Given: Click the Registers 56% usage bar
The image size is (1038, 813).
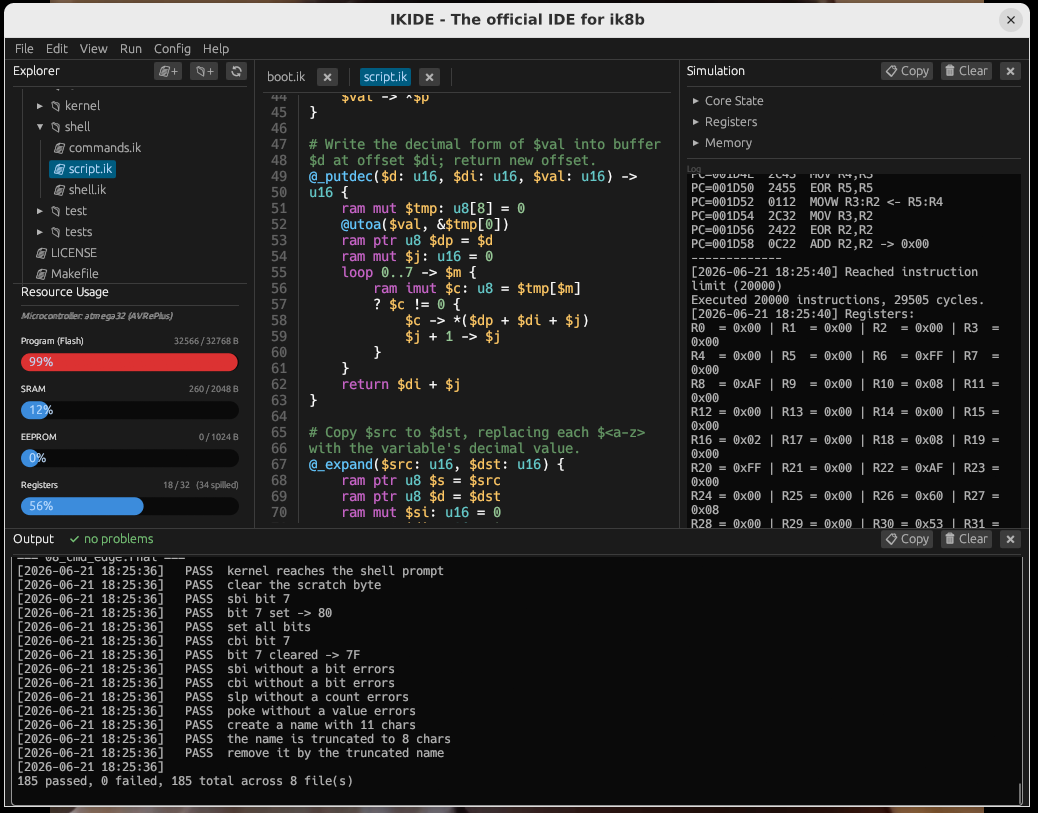Looking at the screenshot, I should click(129, 506).
